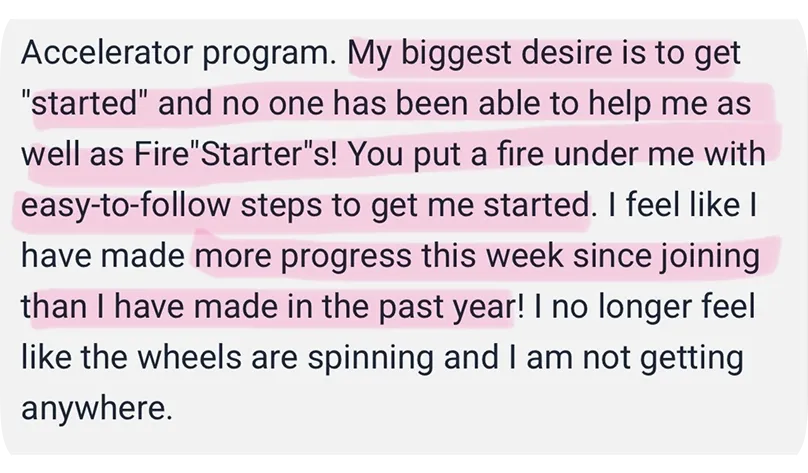Tap the highlighted "more progress" text
Viewport: 808px width, 473px height.
coord(304,256)
